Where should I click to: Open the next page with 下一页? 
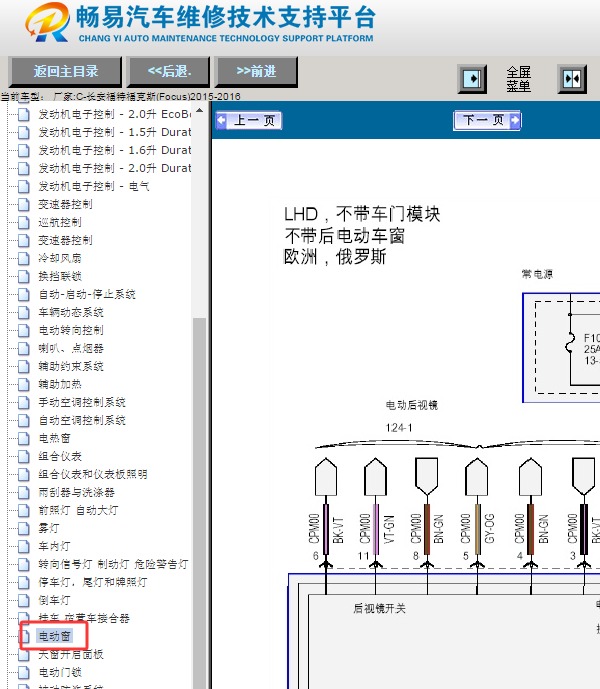(487, 120)
